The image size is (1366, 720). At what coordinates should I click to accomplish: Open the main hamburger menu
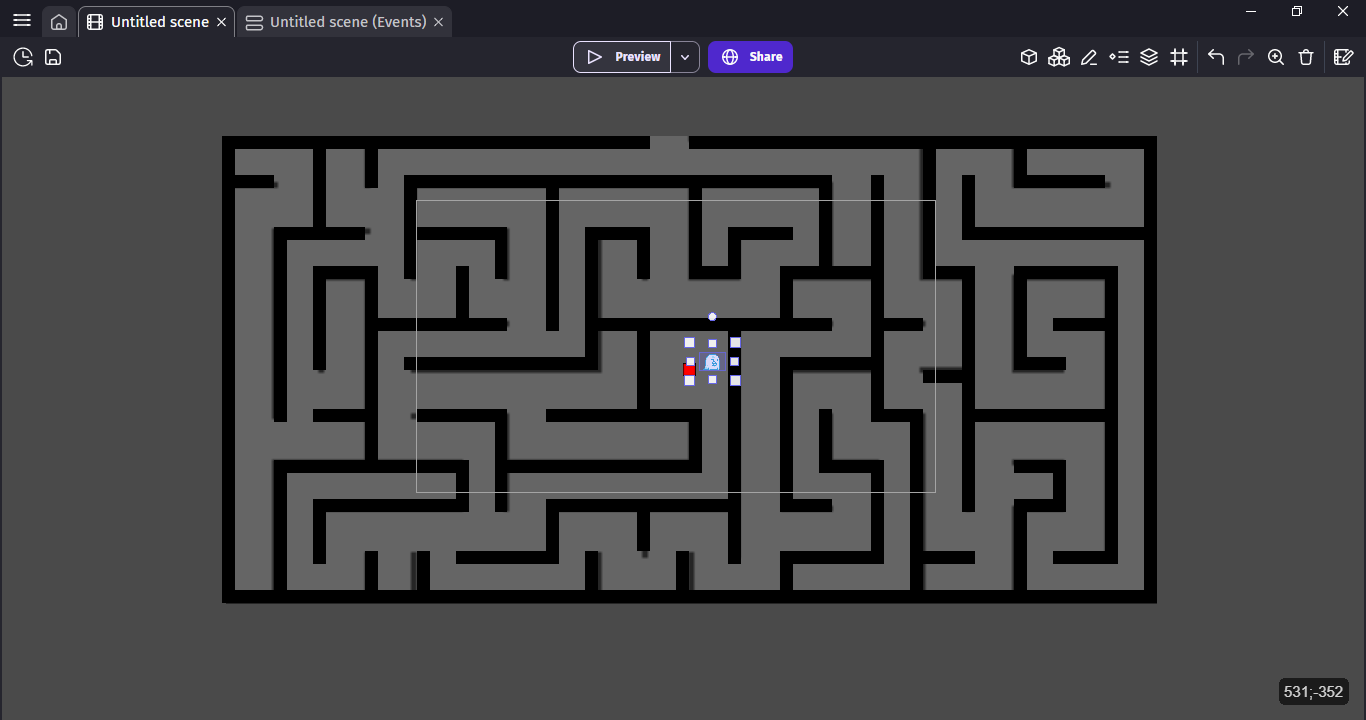pos(22,21)
